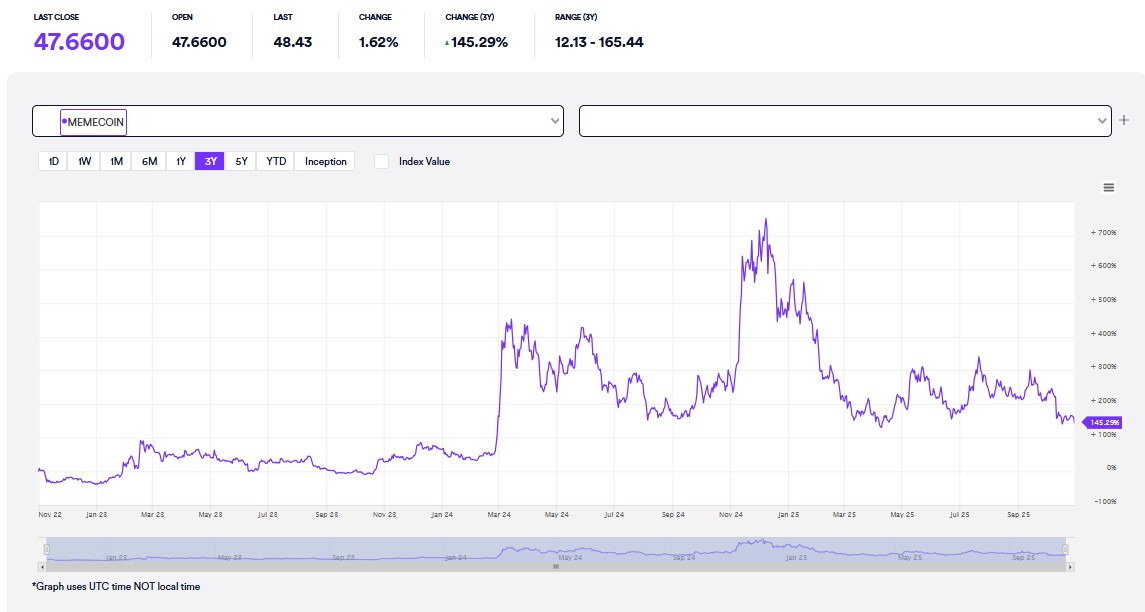Select the 6M range tab
Screen dimensions: 1145x612
pos(148,161)
